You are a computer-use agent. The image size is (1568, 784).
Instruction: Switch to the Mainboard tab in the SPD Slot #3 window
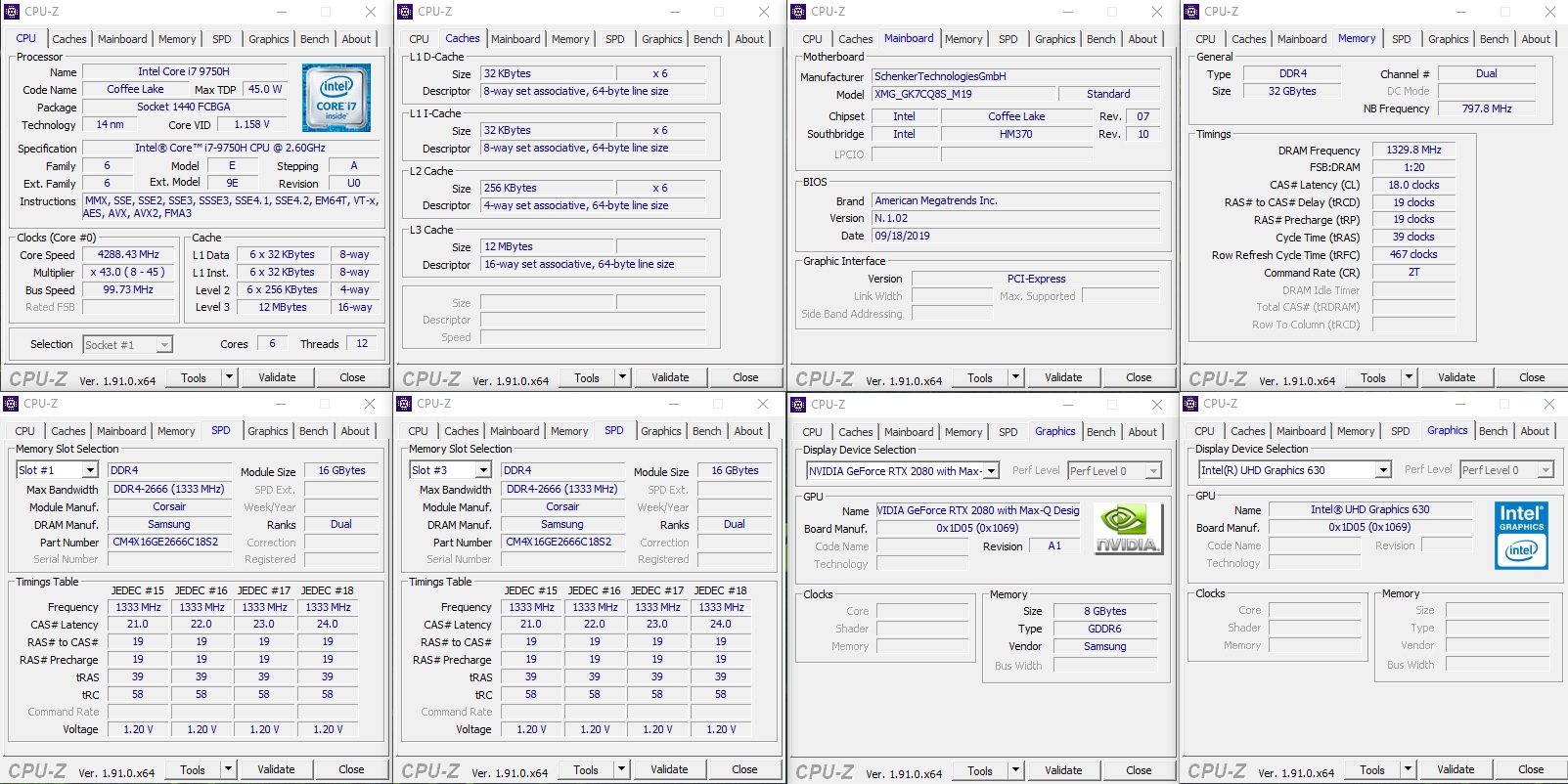[x=515, y=431]
